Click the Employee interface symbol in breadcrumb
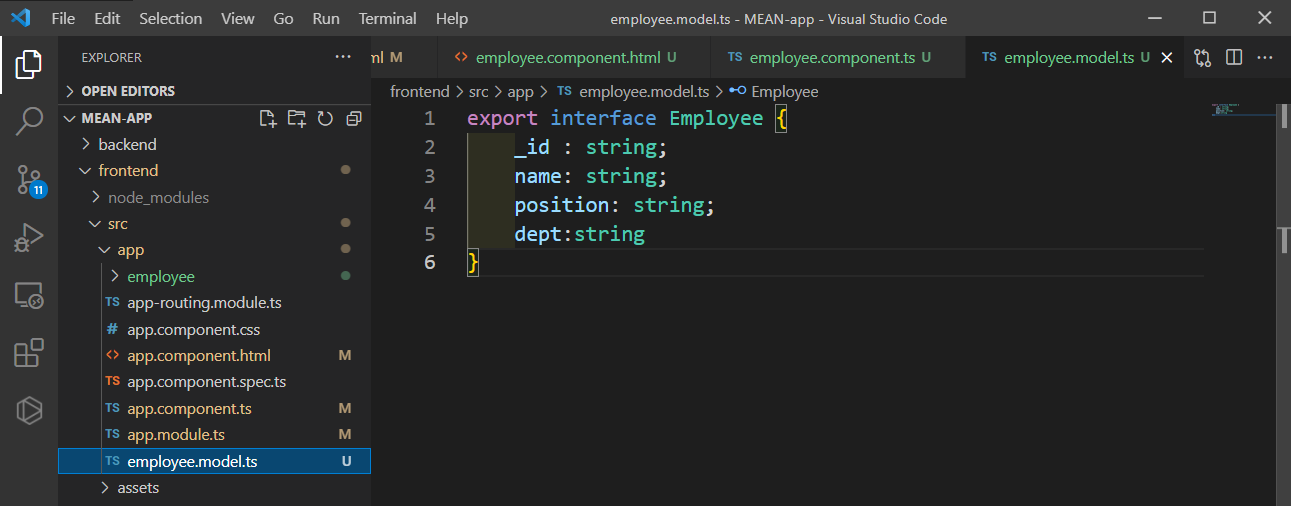 click(x=774, y=91)
